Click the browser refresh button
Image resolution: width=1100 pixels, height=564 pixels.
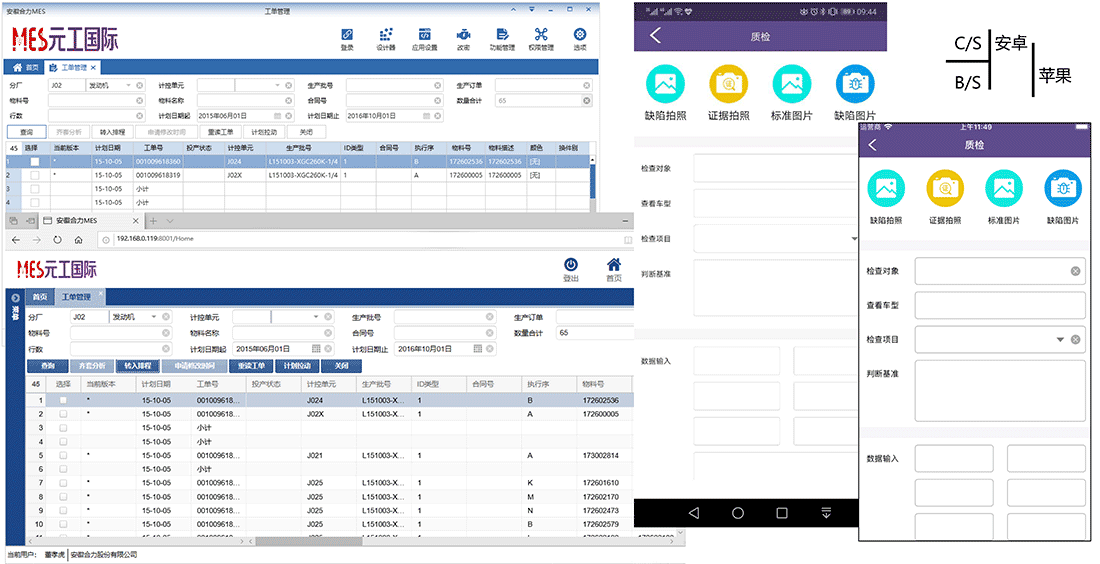[x=57, y=240]
